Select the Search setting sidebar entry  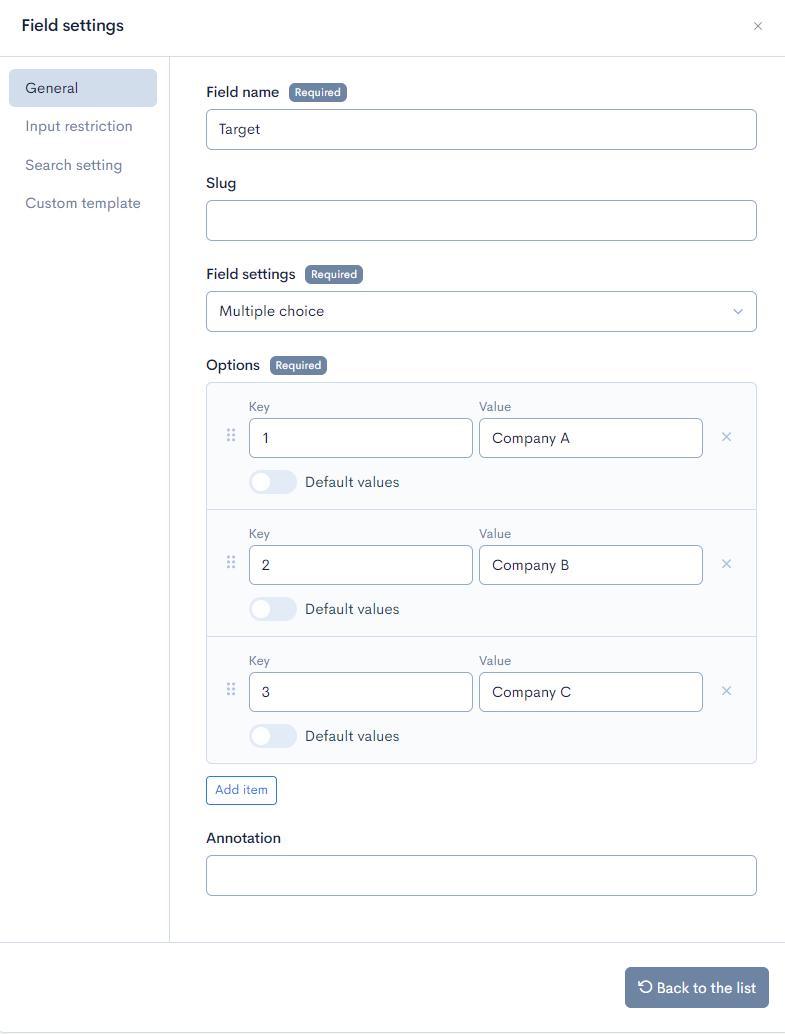pos(74,164)
